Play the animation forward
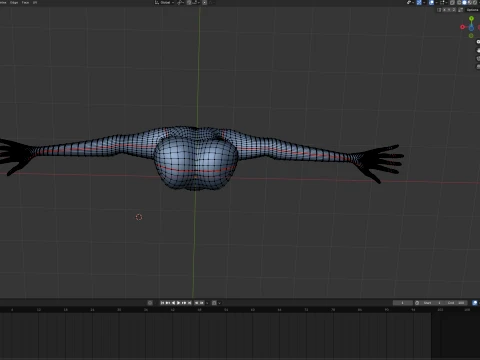The image size is (480, 360). (x=178, y=303)
